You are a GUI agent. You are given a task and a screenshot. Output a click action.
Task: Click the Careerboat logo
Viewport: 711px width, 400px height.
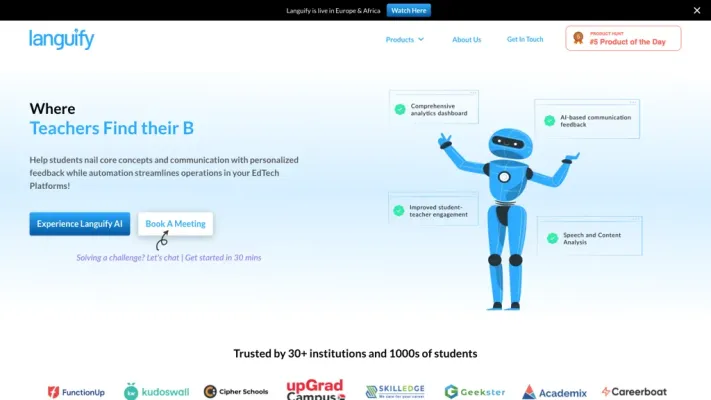[635, 391]
